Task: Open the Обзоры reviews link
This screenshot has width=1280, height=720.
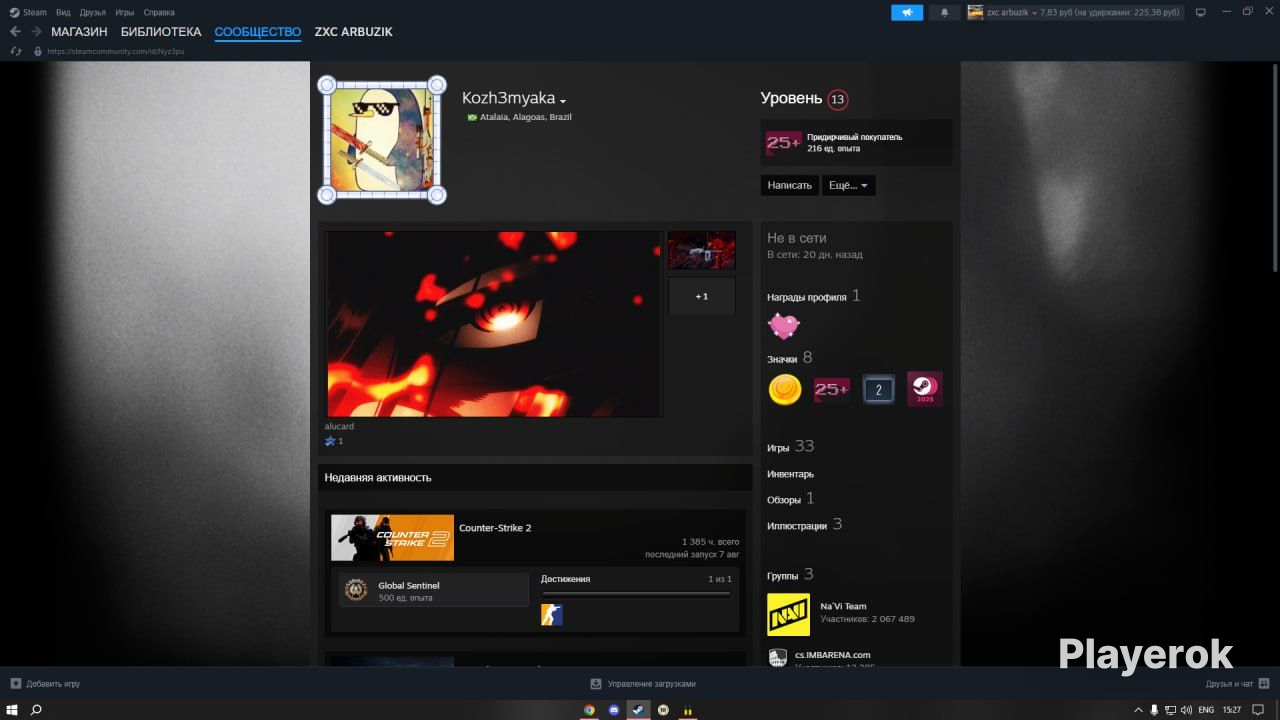Action: [x=790, y=499]
